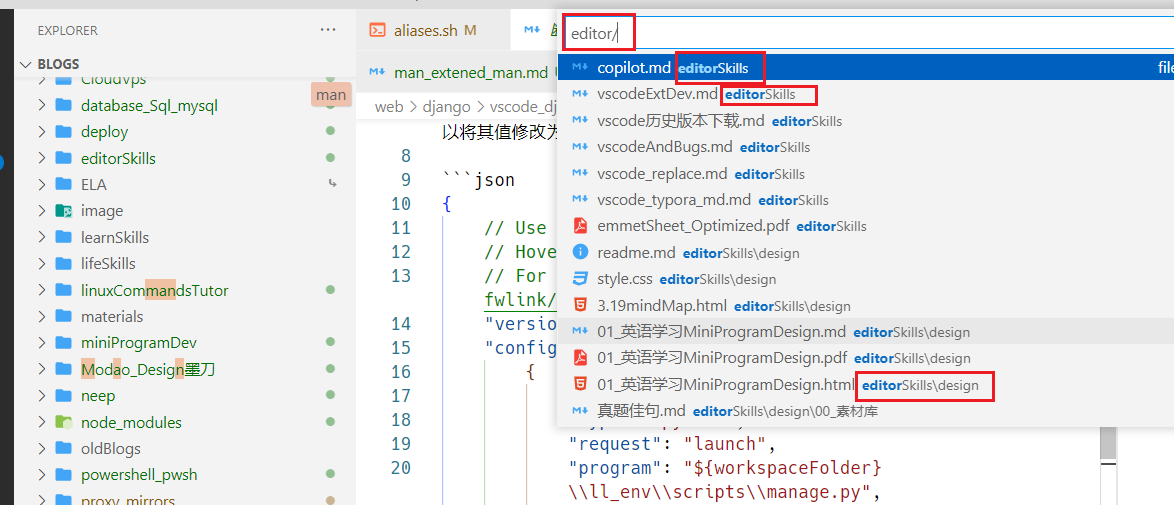Click the CSS icon beside style.css
This screenshot has width=1174, height=505.
[x=580, y=279]
